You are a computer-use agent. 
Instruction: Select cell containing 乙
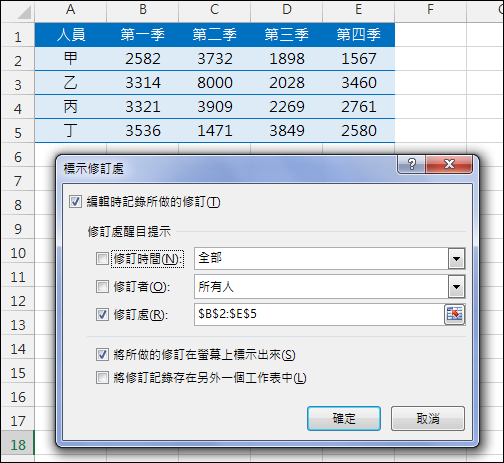[71, 83]
